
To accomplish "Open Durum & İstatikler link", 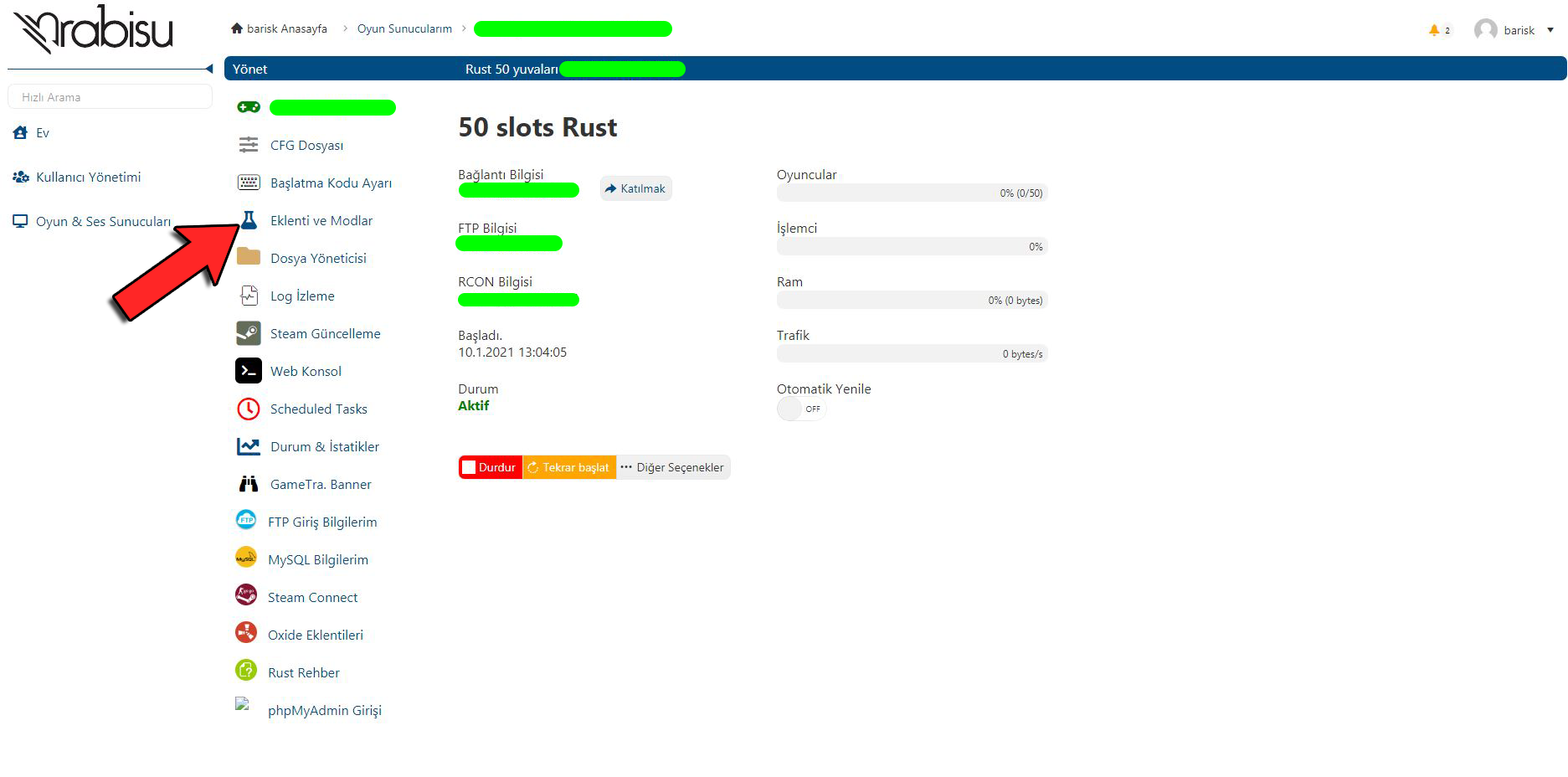I will [x=324, y=446].
